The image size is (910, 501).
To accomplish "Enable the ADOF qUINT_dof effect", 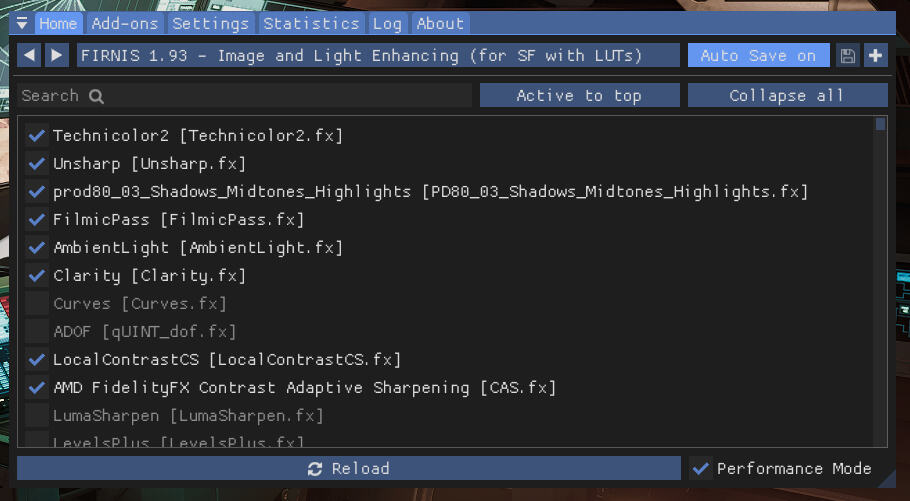I will [x=37, y=331].
